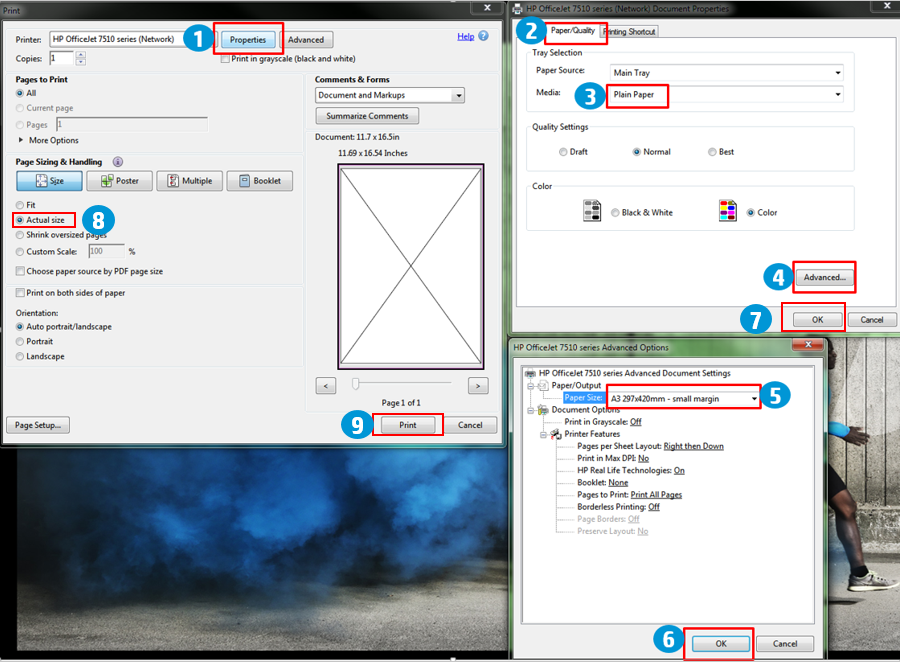Open Advanced options in Document Properties

coord(824,277)
